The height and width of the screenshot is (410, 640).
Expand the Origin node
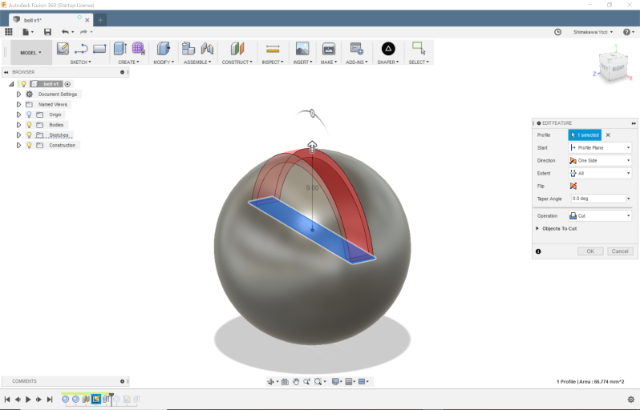[18, 115]
